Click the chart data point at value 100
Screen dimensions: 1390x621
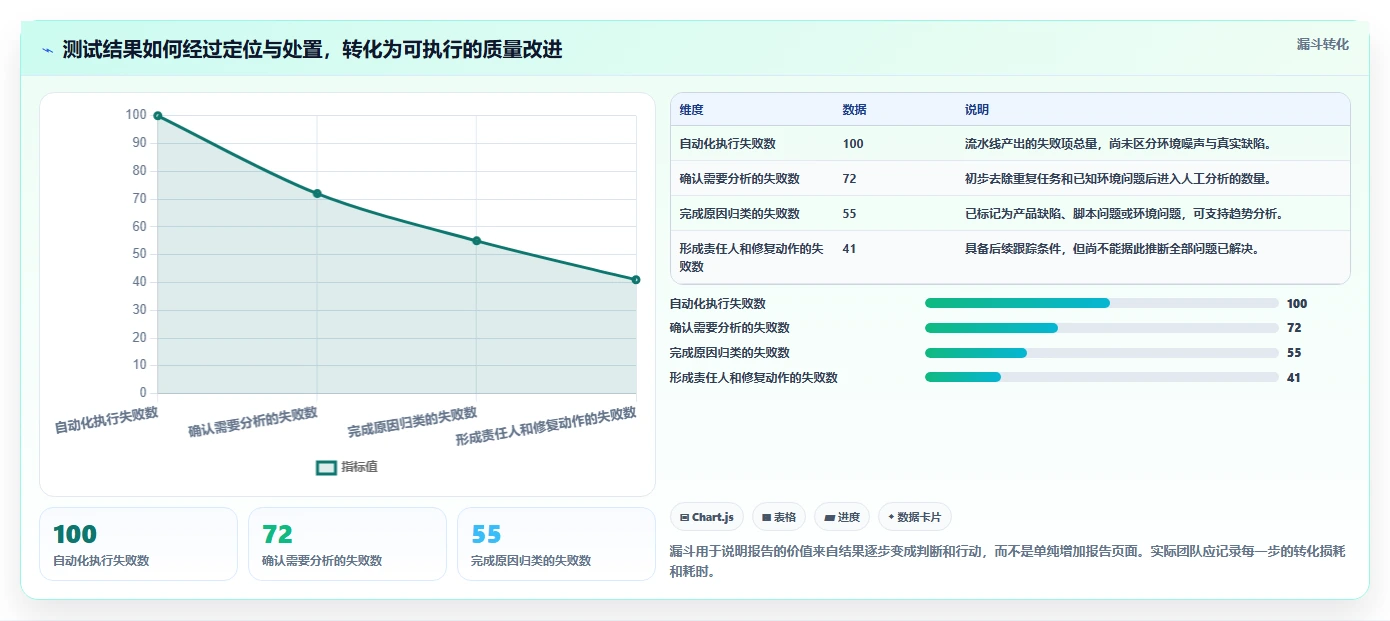click(158, 116)
